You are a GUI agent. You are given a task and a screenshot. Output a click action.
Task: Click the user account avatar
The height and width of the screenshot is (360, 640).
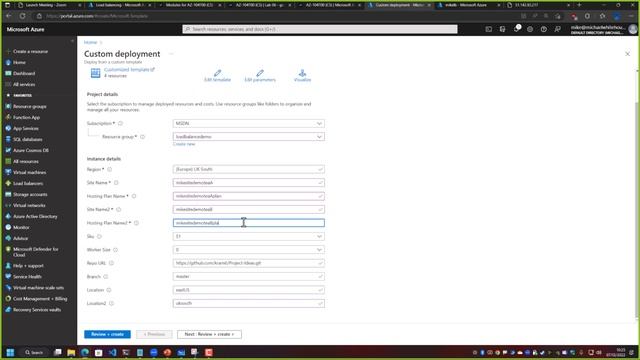(633, 29)
